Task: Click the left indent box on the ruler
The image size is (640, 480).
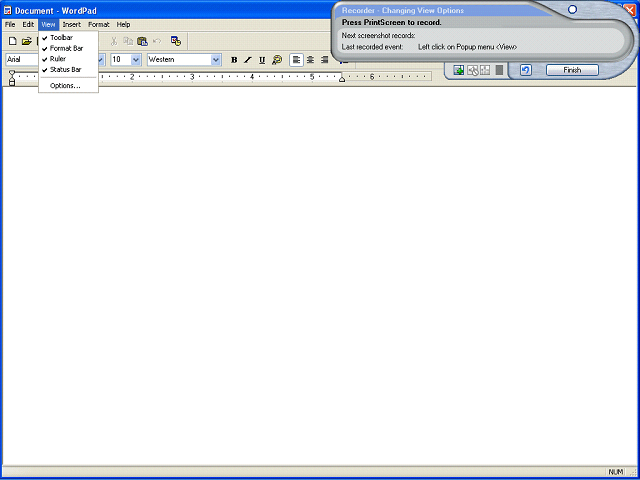Action: pos(12,83)
